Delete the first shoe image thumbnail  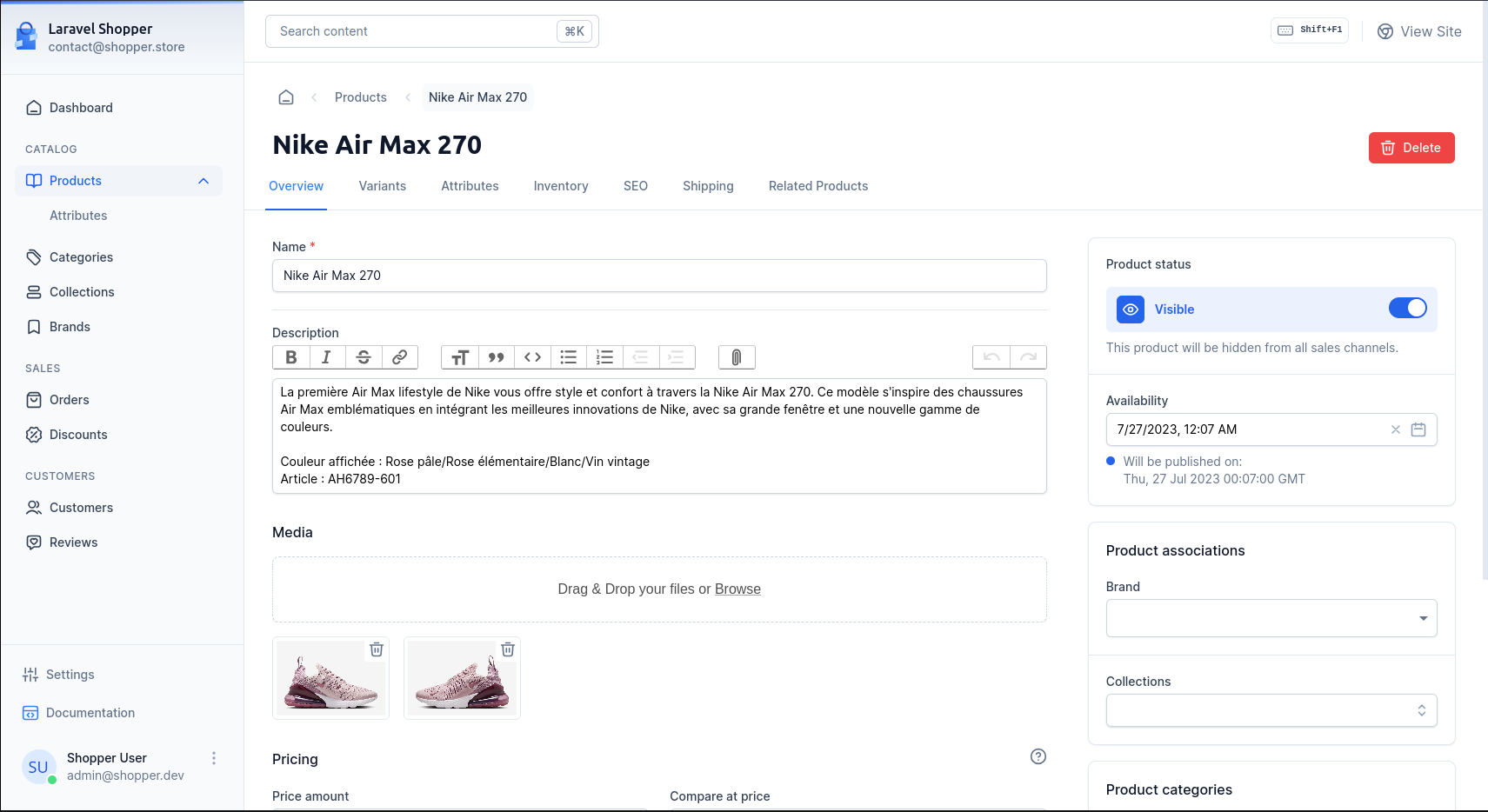[x=377, y=649]
